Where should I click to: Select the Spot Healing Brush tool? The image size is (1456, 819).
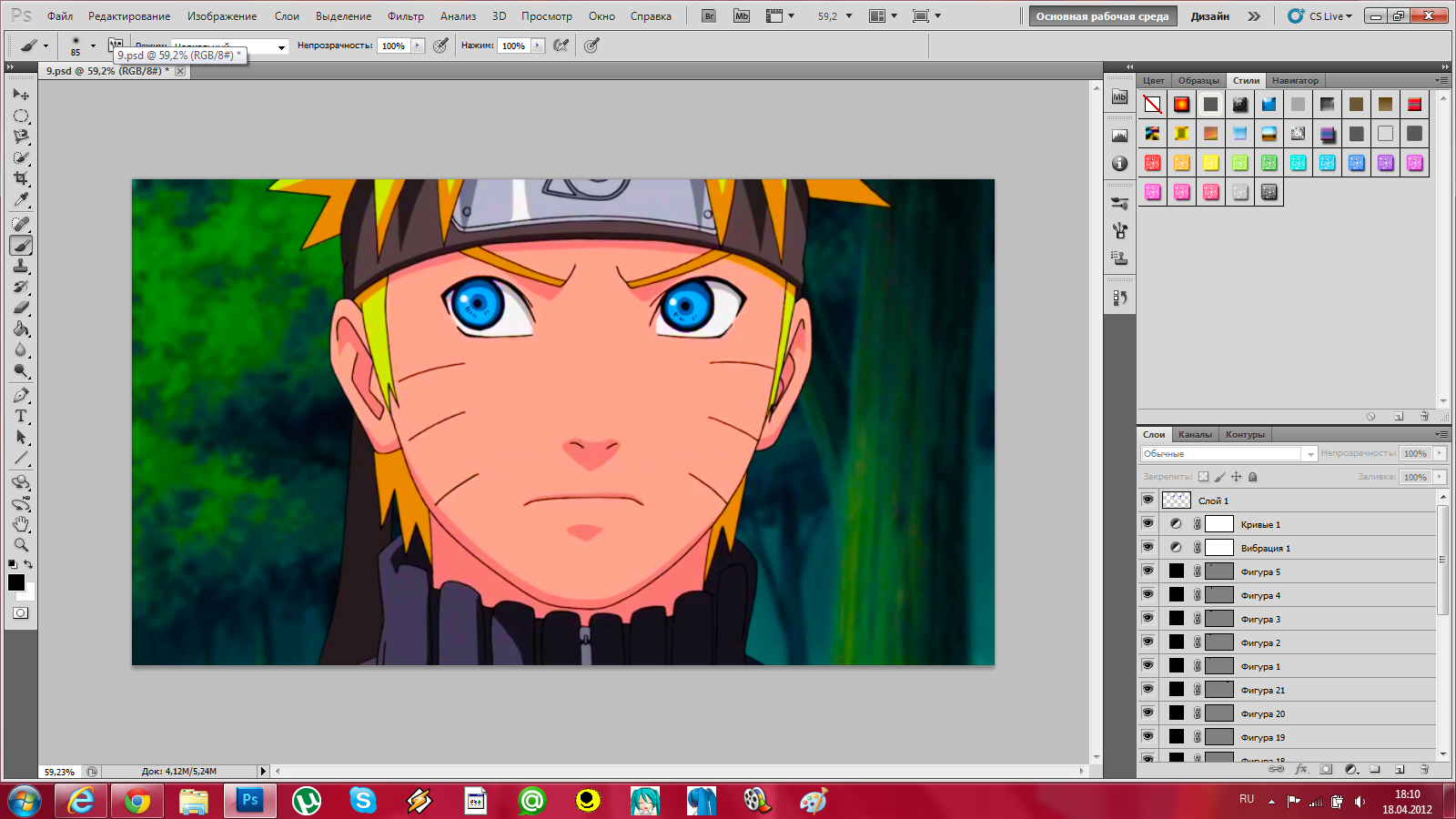coord(21,224)
